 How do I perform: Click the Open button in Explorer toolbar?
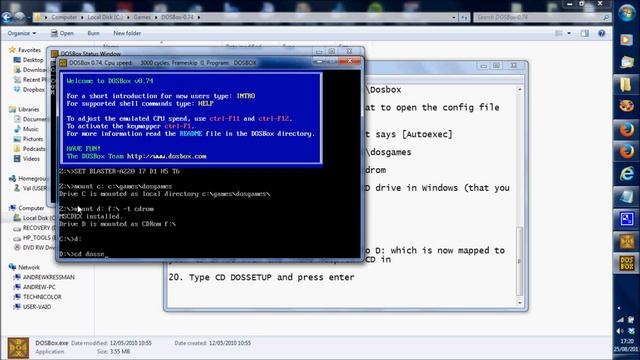point(62,33)
